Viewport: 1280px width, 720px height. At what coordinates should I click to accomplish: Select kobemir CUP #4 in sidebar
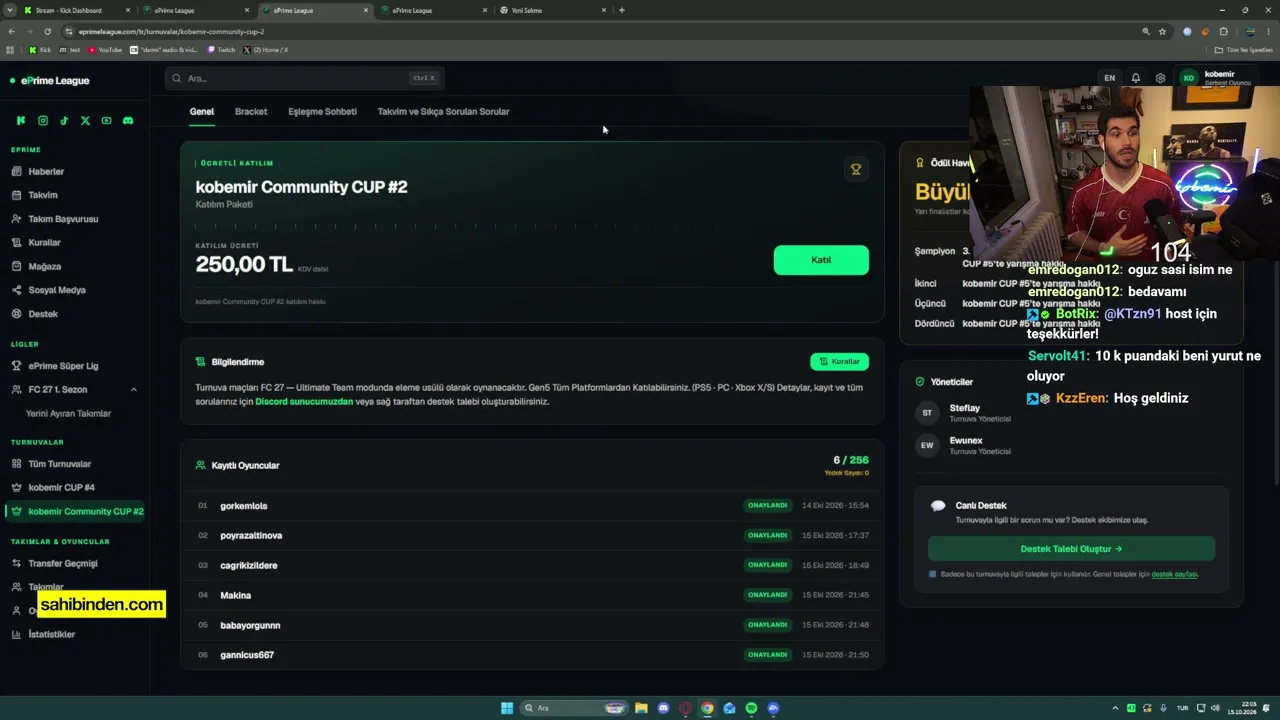[x=61, y=488]
